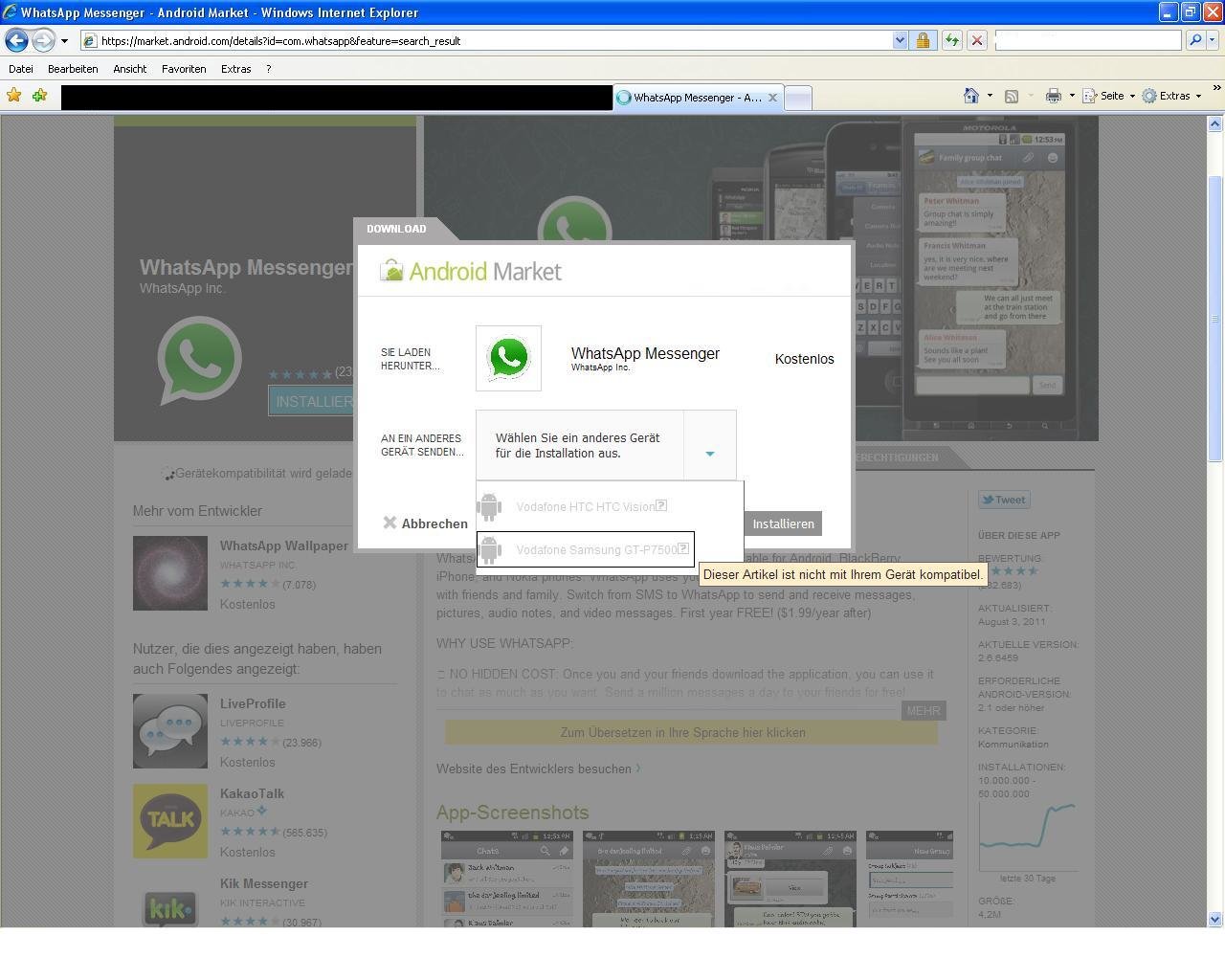Click the Installieren button in dialog
This screenshot has height=980, width=1225.
(x=783, y=523)
